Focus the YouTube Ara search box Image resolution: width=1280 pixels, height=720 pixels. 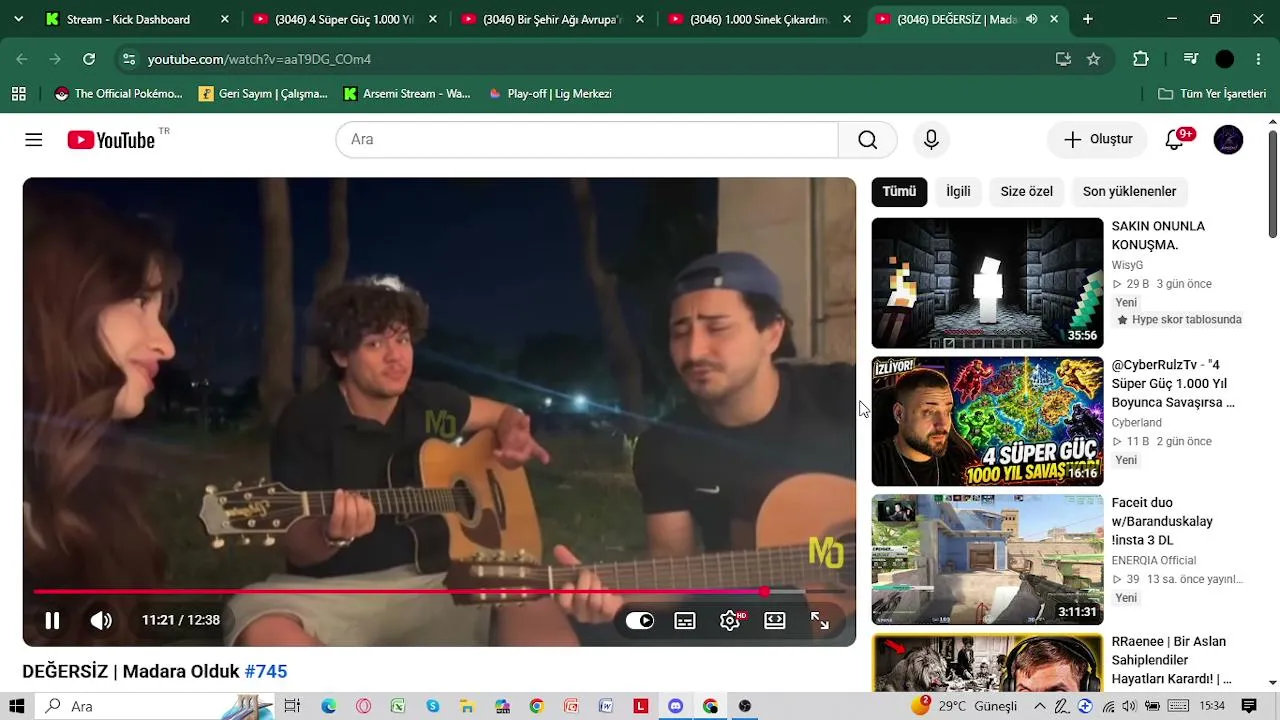tap(587, 140)
